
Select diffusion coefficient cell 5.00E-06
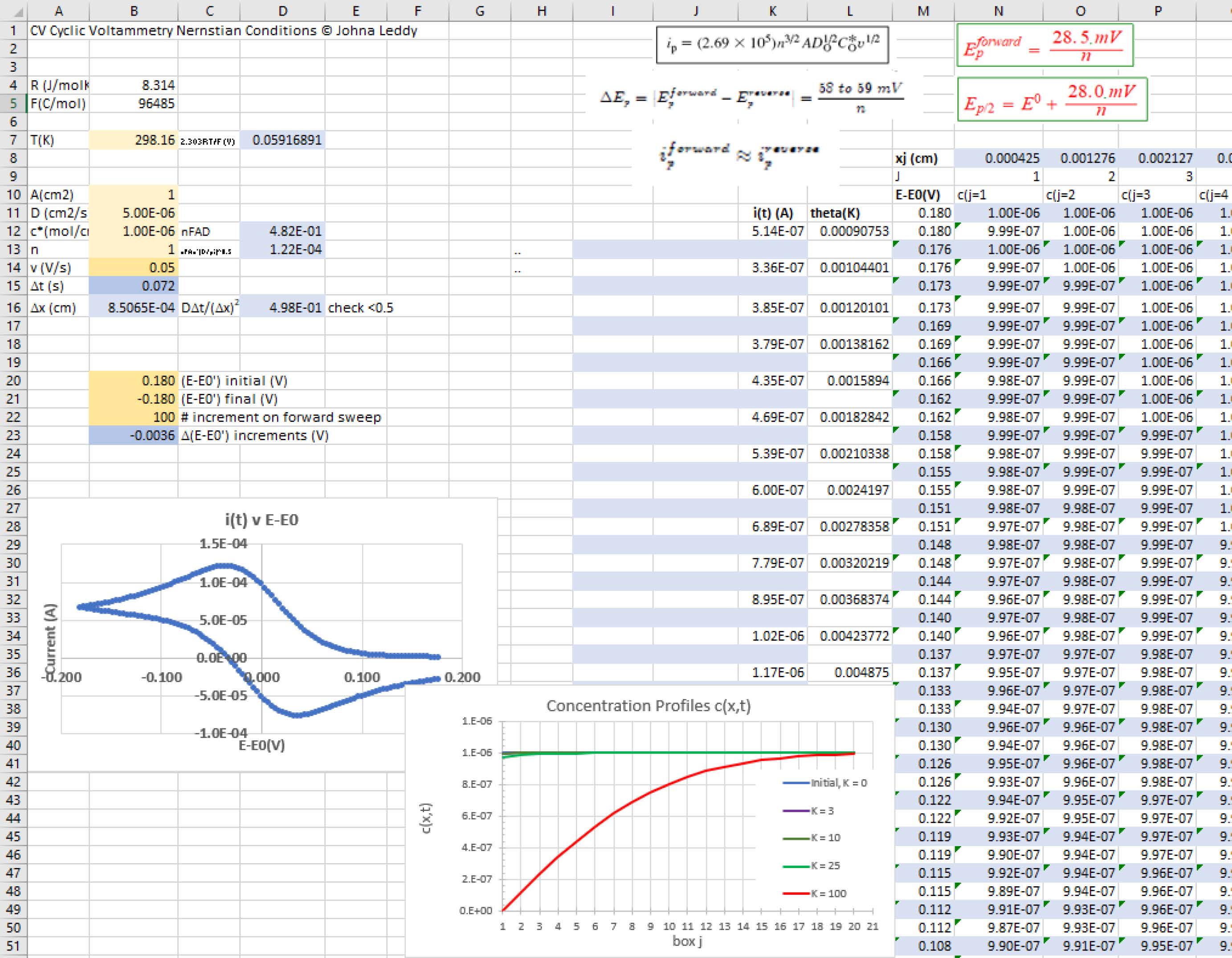(134, 213)
